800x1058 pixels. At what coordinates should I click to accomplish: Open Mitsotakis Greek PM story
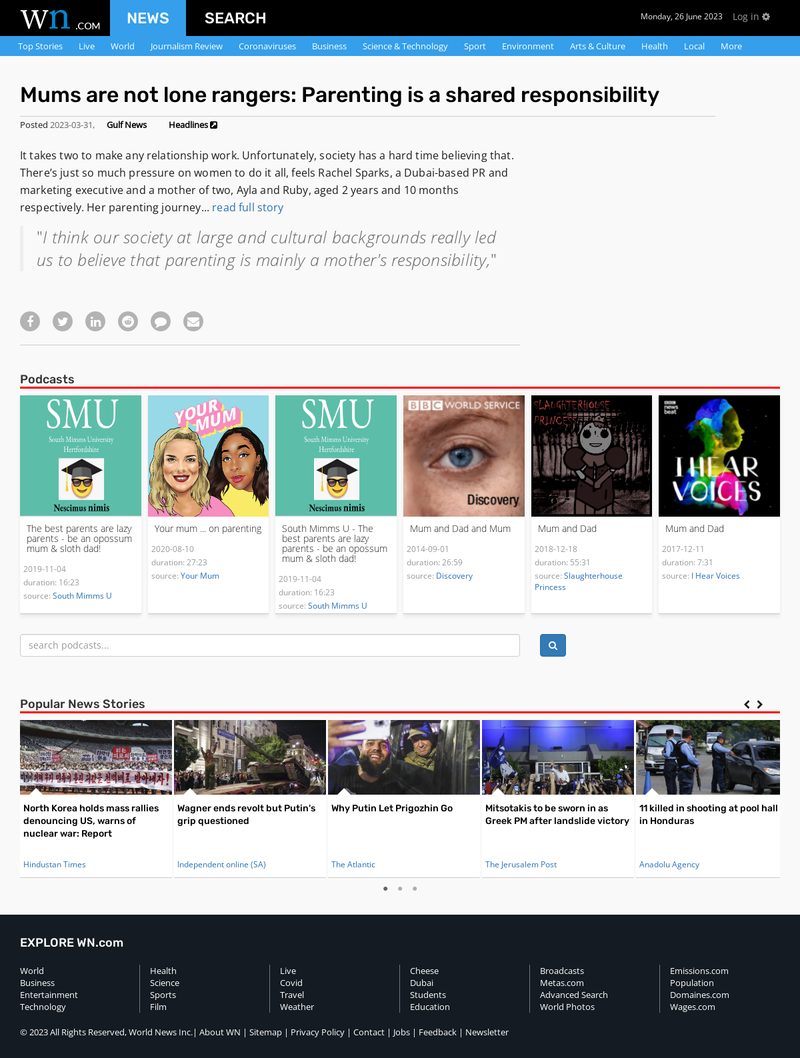coord(557,814)
